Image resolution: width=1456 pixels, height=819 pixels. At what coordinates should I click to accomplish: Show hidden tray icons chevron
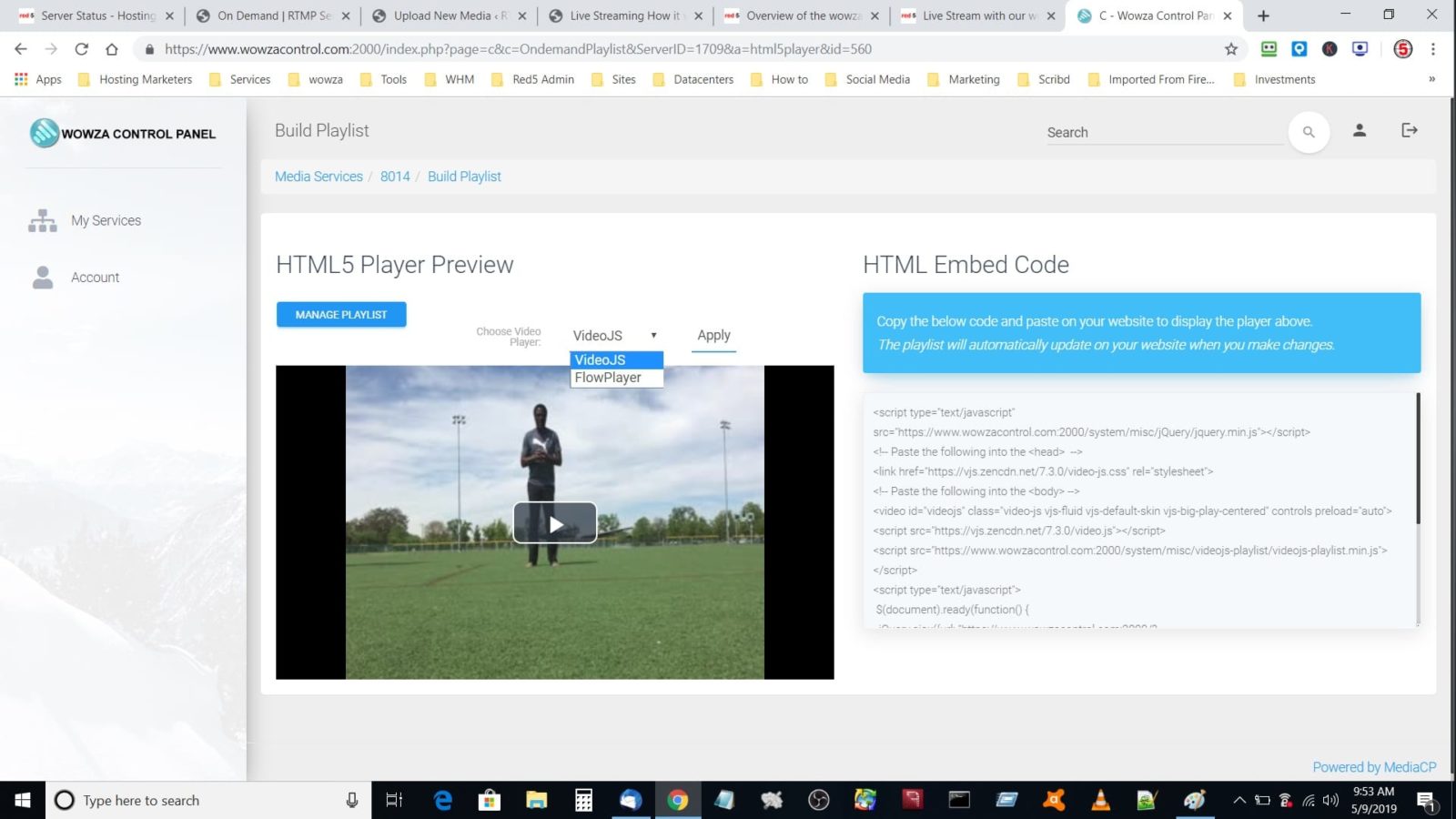click(x=1239, y=800)
